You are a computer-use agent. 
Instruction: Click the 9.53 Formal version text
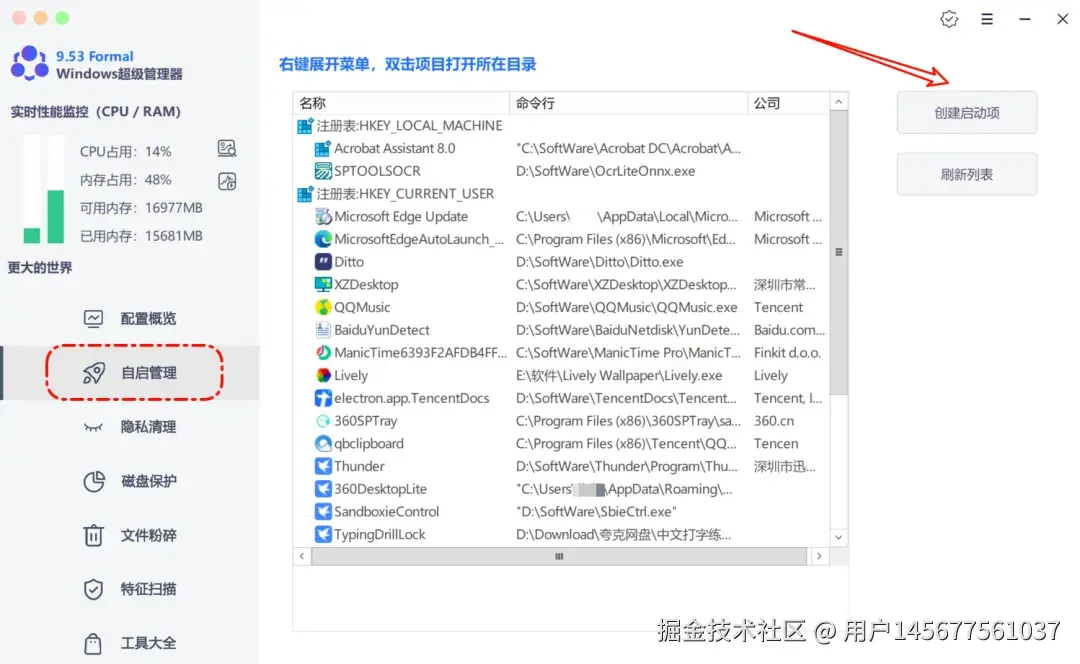pos(94,56)
